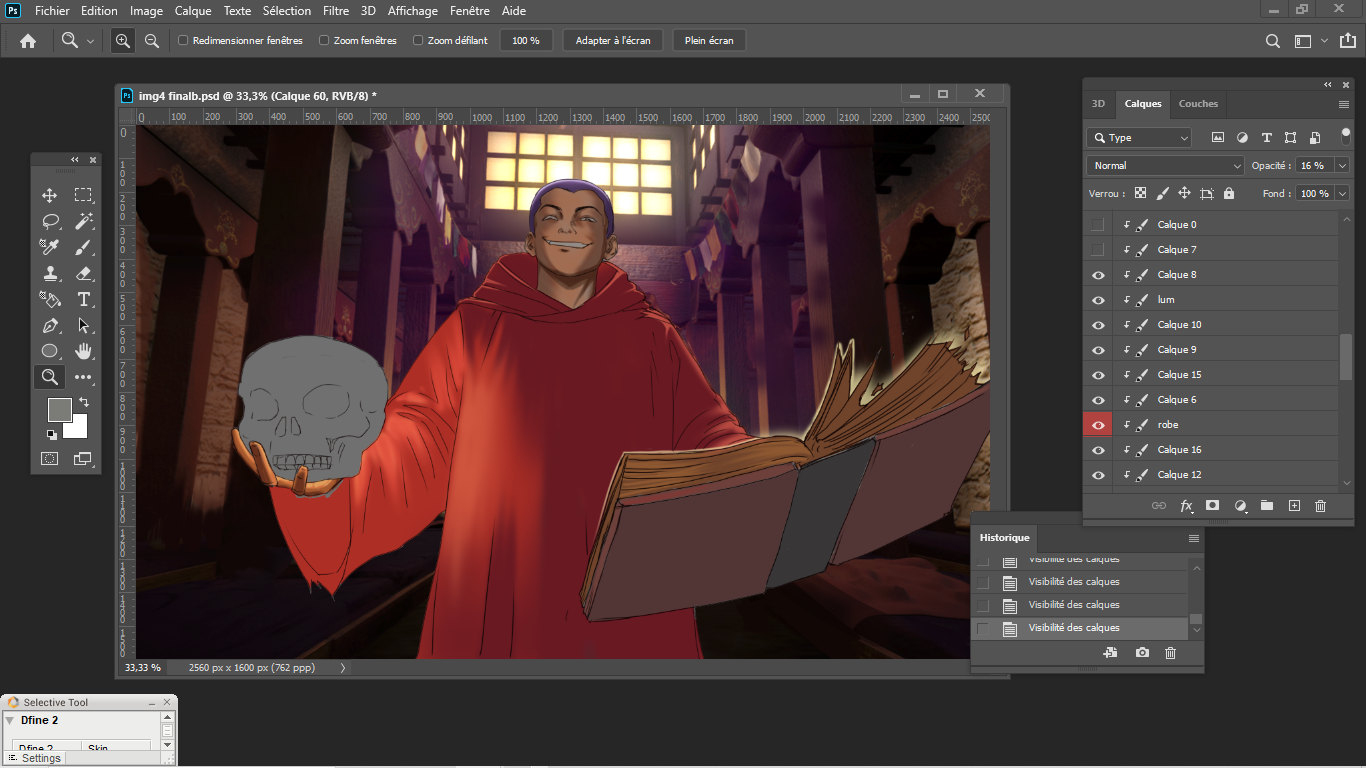Delete layer using Layers panel trash icon
This screenshot has width=1366, height=768.
1320,506
